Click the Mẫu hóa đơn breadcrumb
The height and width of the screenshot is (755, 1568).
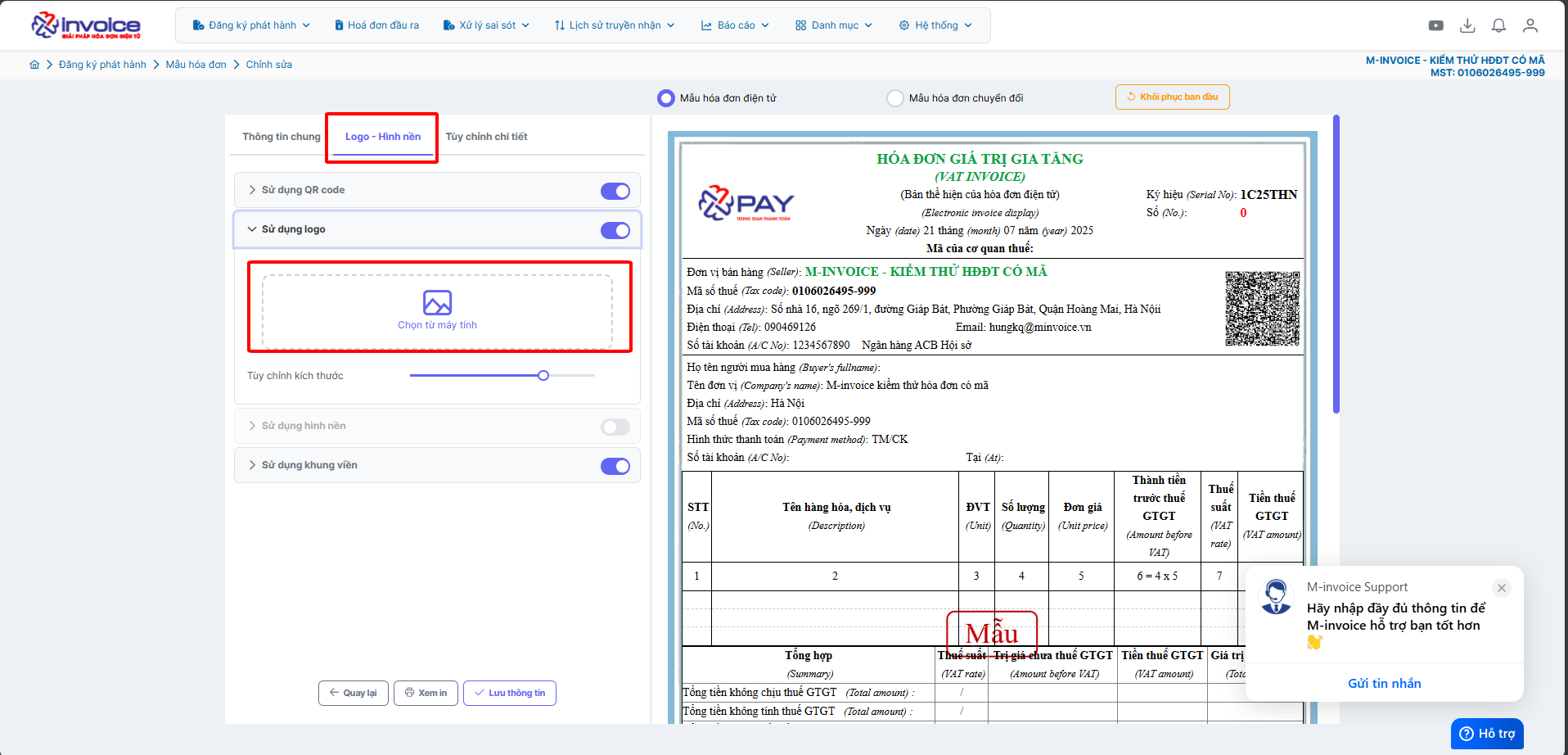coord(196,65)
